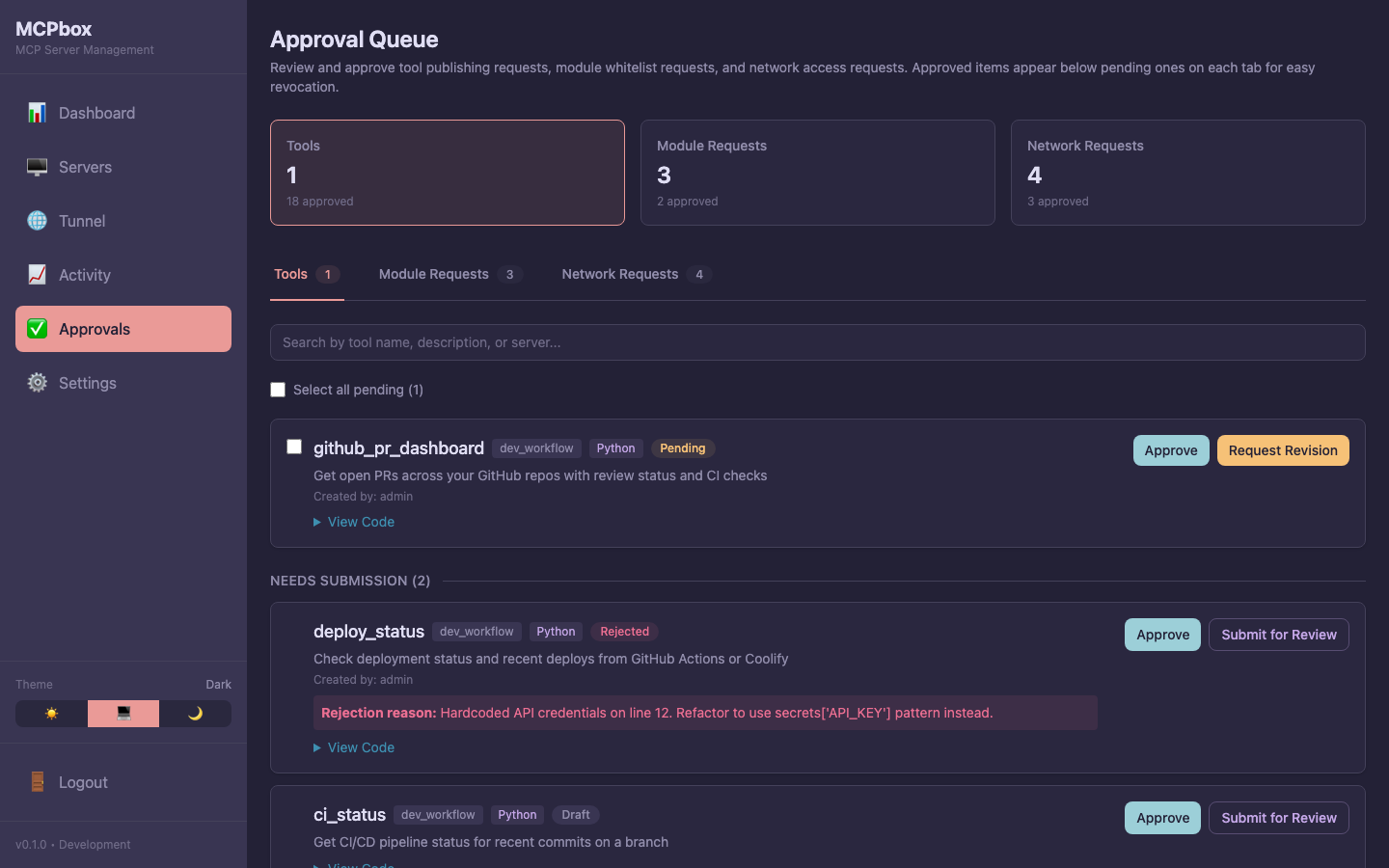Viewport: 1389px width, 868px height.
Task: View Activity using the chart icon
Action: click(37, 275)
